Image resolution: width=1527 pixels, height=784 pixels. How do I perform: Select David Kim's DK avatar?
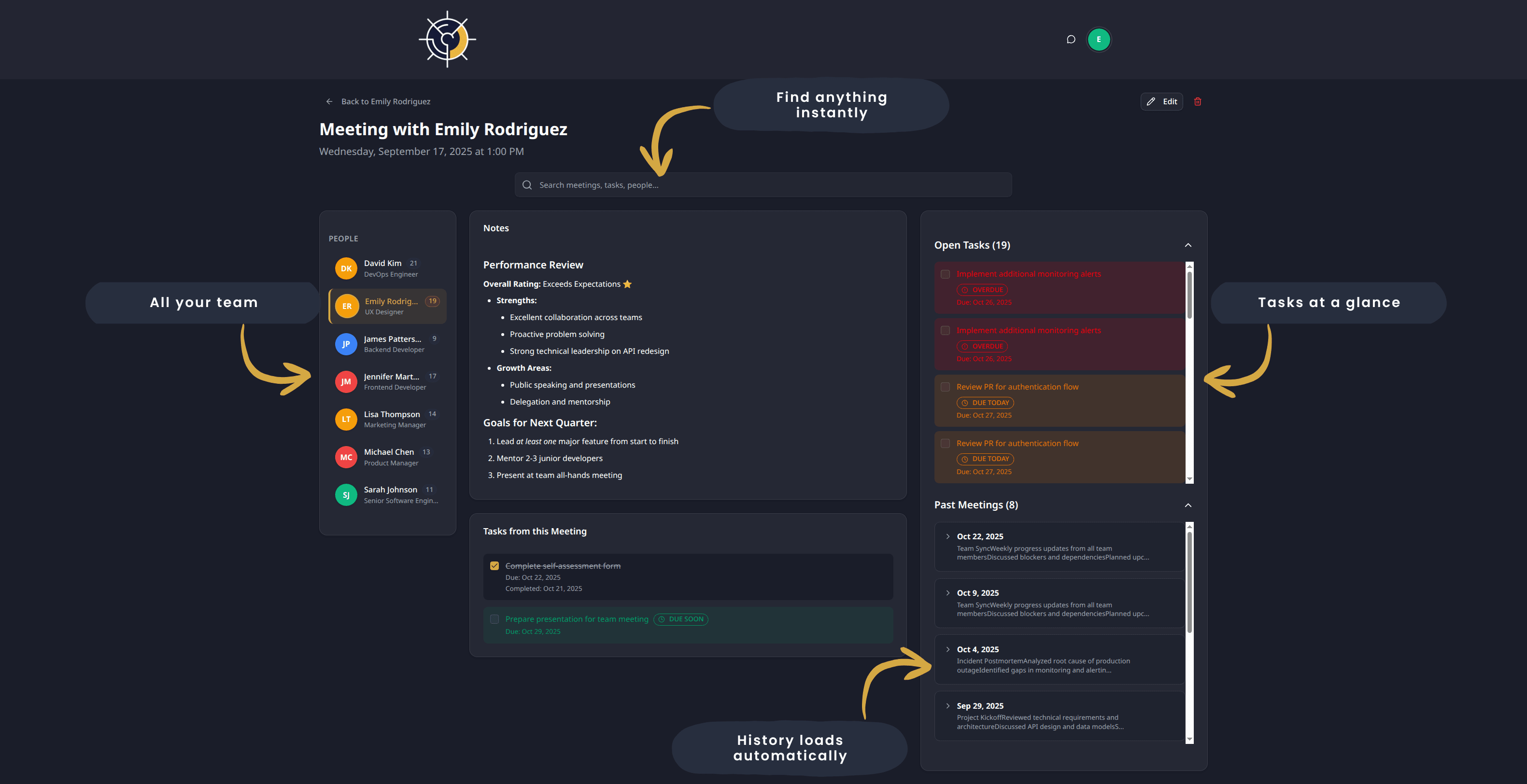tap(346, 268)
